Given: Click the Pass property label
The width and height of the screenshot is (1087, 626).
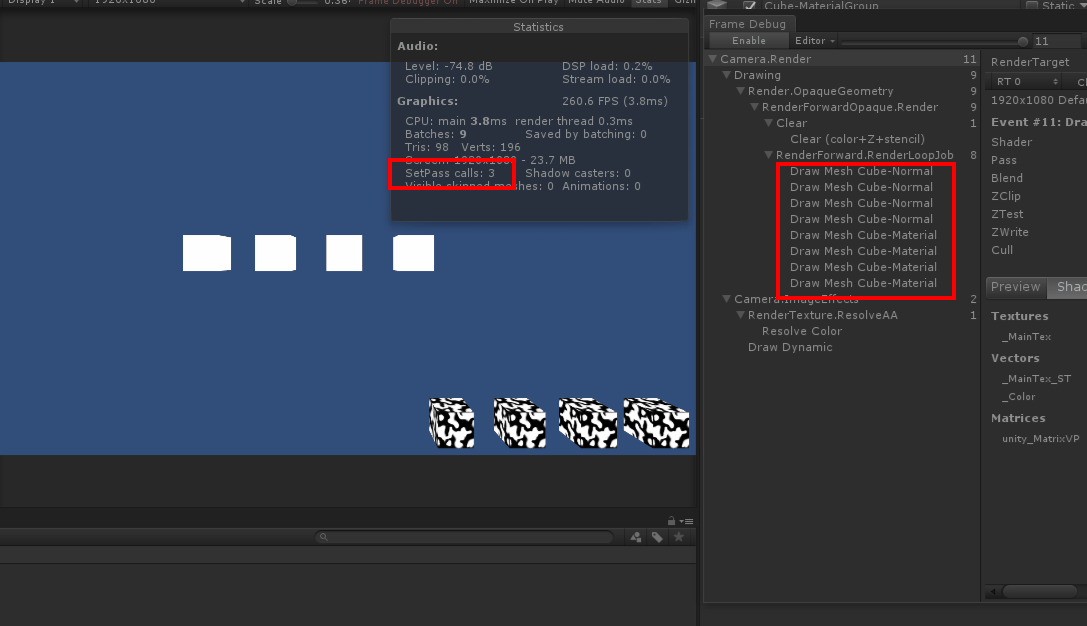Looking at the screenshot, I should tap(1003, 159).
